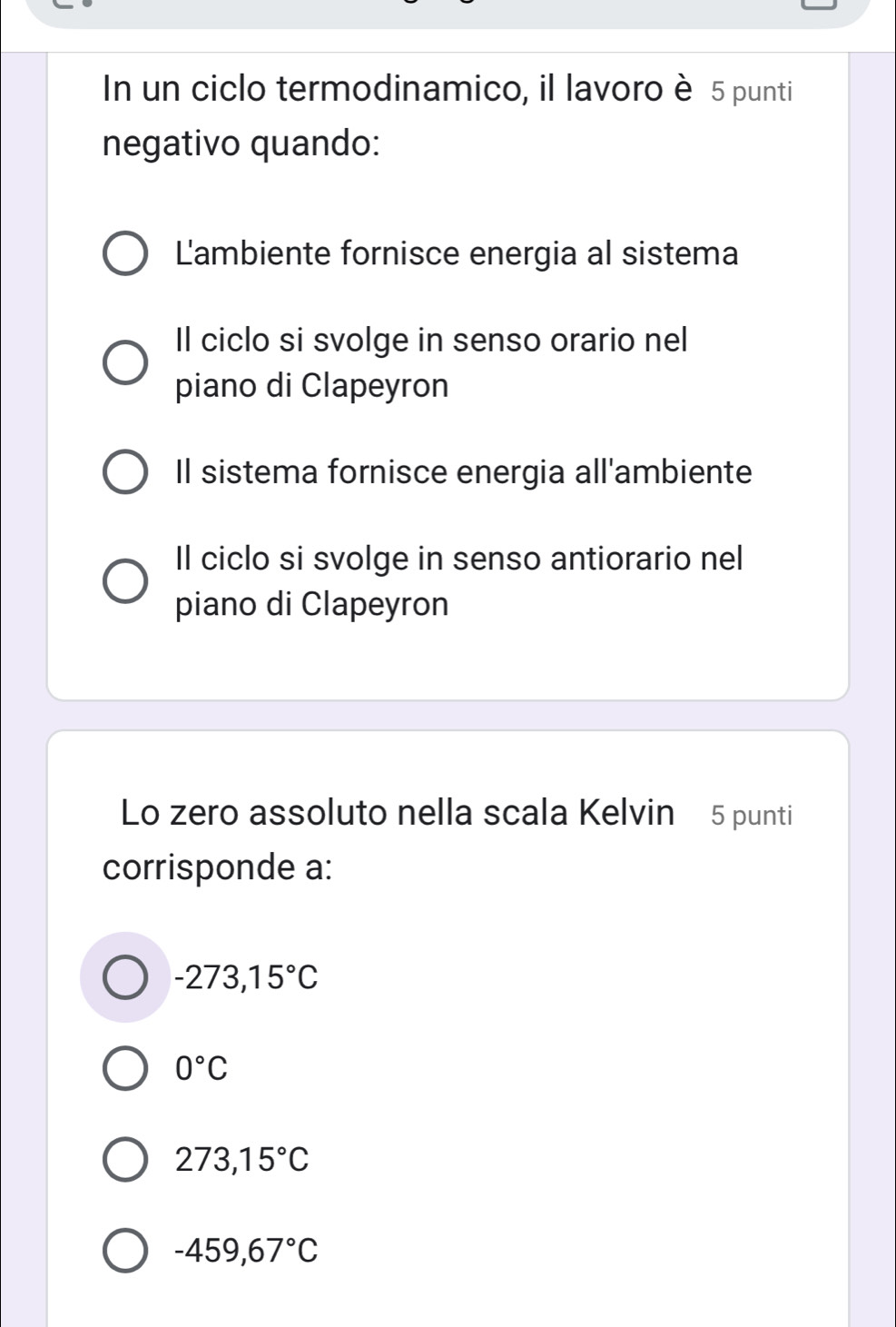Viewport: 896px width, 1327px height.
Task: Select the "senso antiorario" Clapeyron radio button
Action: click(x=124, y=581)
